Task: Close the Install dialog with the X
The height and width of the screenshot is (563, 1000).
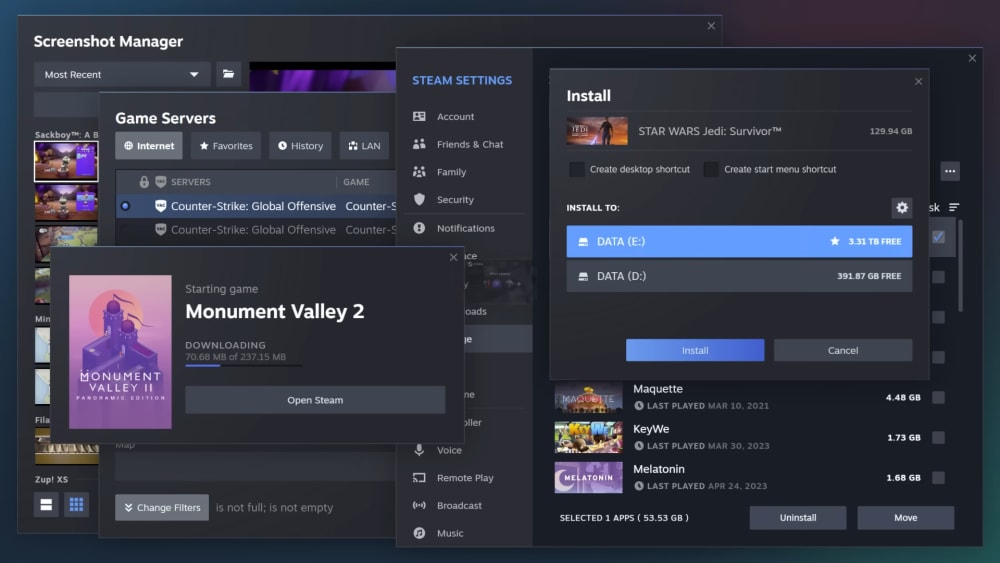Action: tap(918, 82)
